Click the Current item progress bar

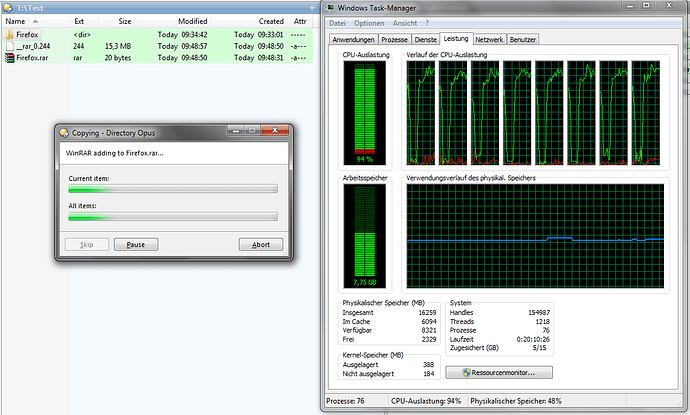(x=173, y=189)
